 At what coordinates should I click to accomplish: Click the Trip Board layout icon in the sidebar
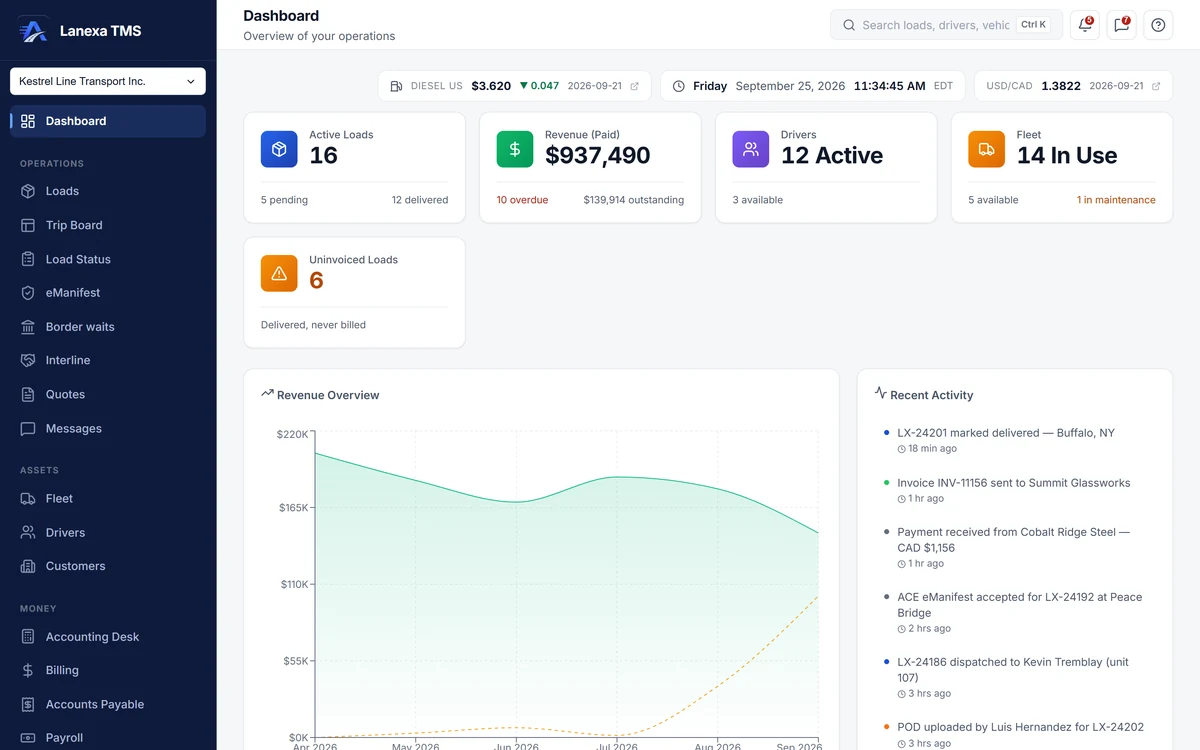28,225
